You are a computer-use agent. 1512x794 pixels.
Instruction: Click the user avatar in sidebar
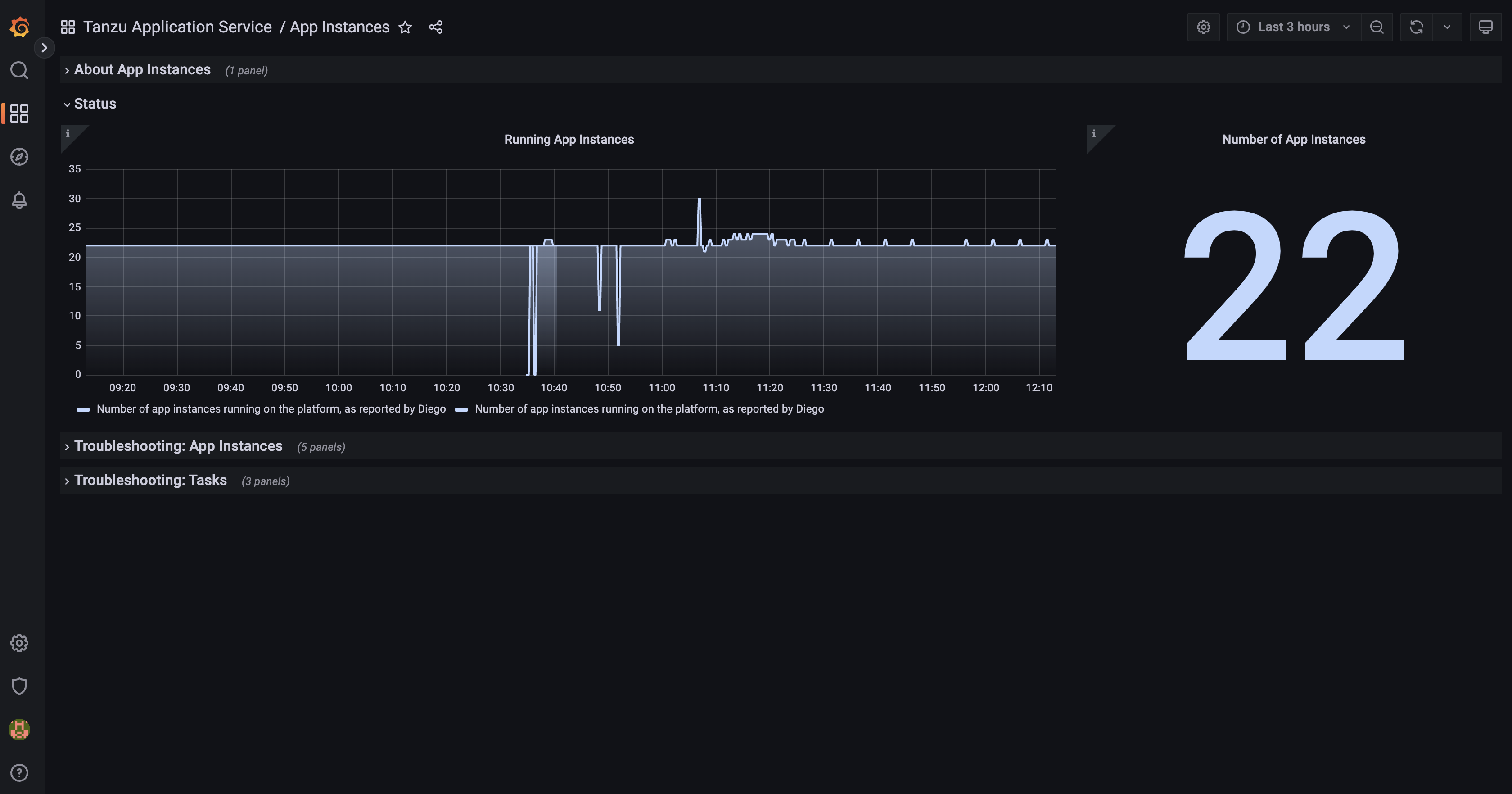tap(19, 730)
